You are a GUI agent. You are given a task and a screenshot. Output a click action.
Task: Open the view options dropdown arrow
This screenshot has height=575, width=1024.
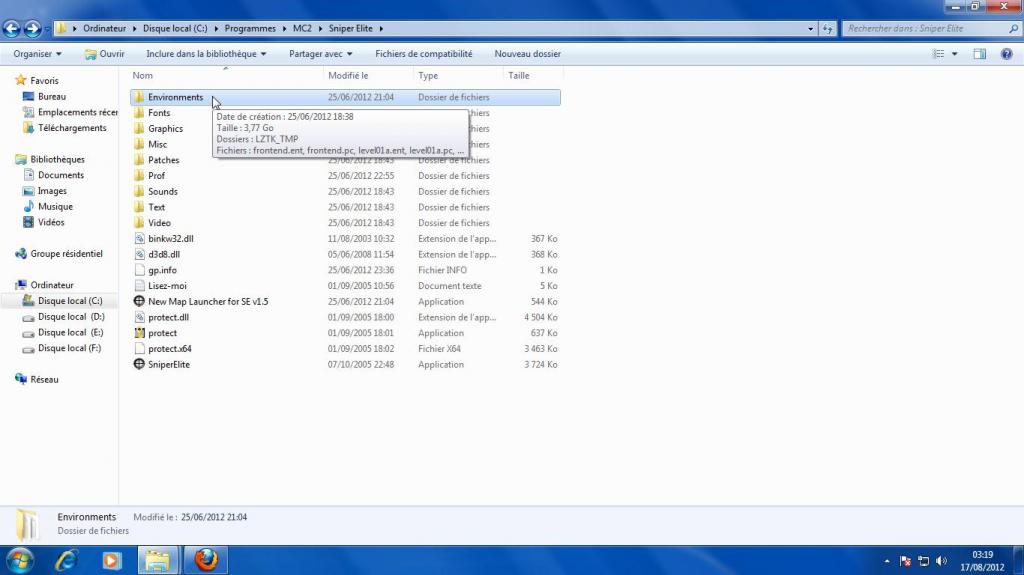[x=955, y=54]
